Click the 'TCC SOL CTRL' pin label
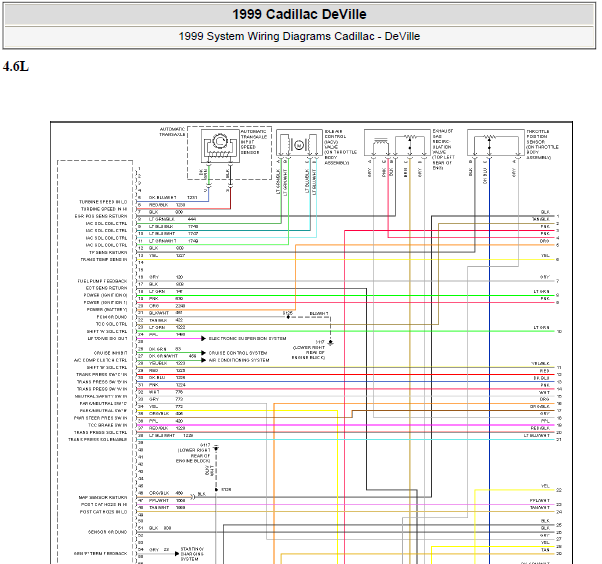 point(112,324)
